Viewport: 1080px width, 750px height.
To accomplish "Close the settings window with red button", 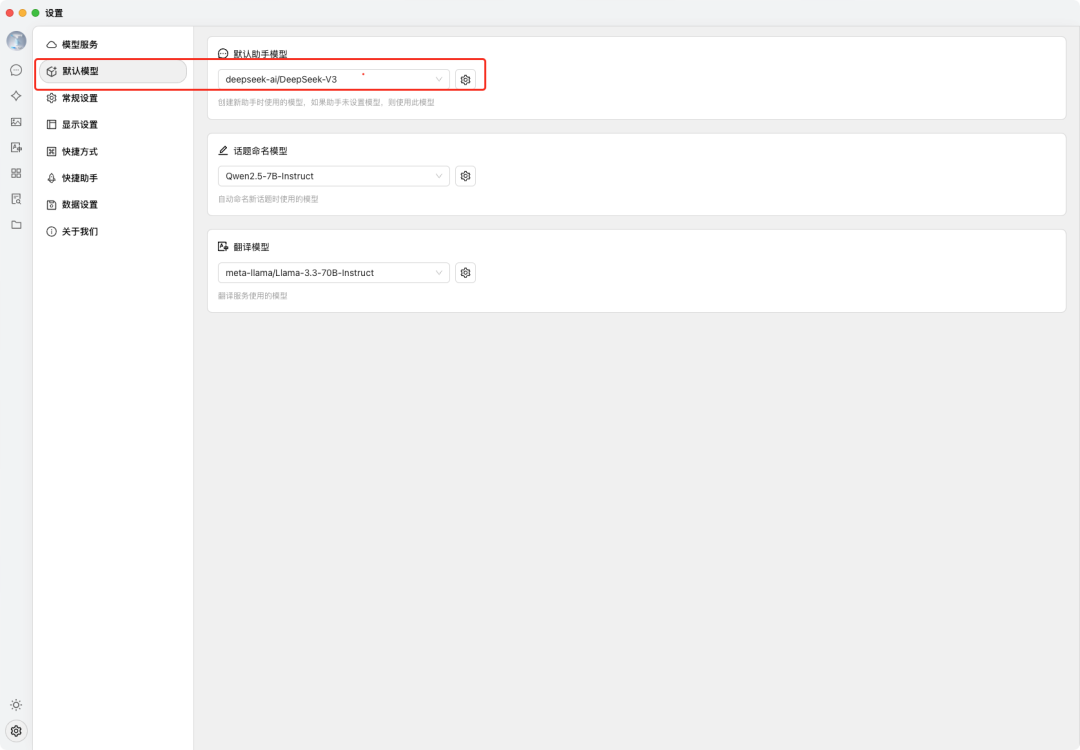I will 10,13.
